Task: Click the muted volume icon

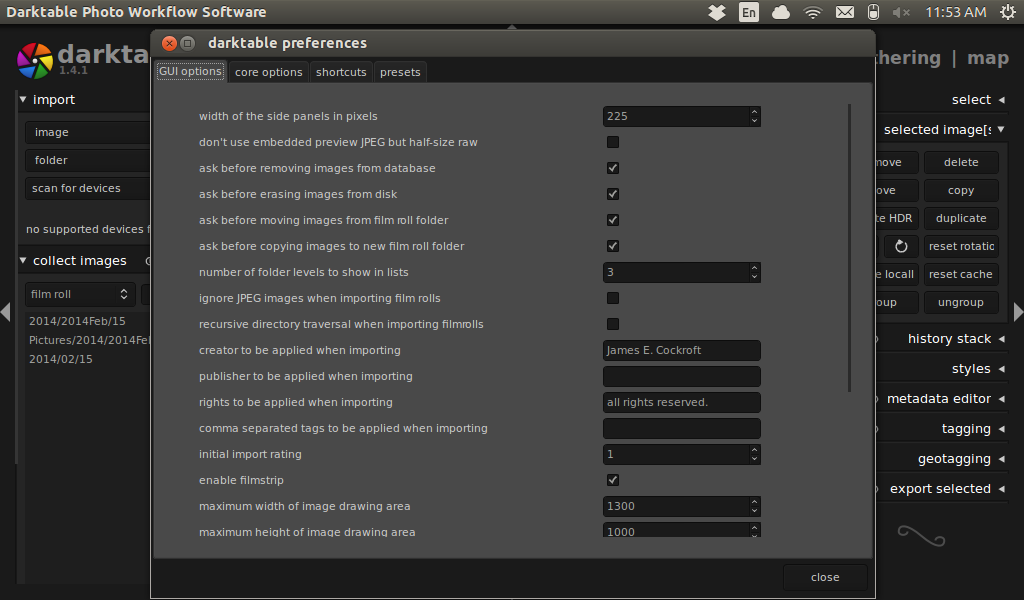Action: pos(901,12)
